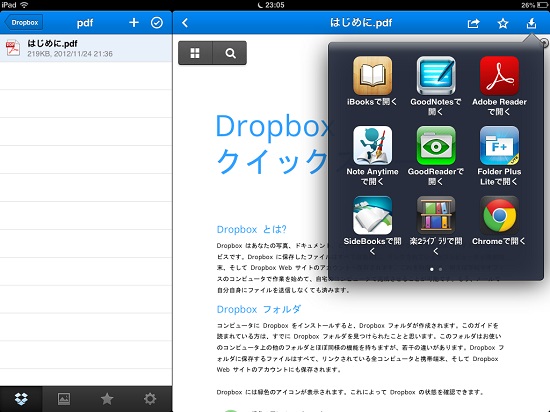Show the page thumbnail grid view
550x412 pixels.
click(x=195, y=53)
